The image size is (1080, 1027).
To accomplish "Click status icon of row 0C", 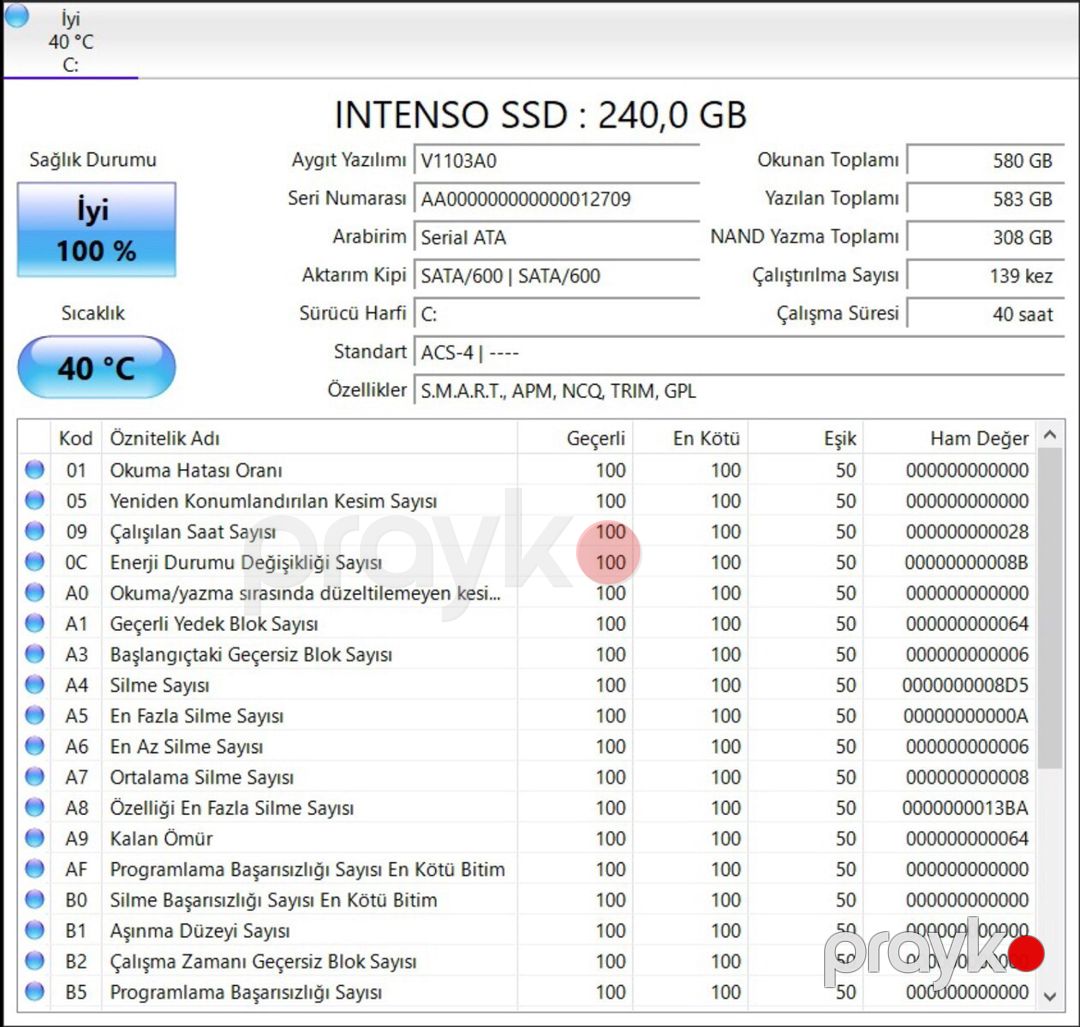I will [34, 562].
